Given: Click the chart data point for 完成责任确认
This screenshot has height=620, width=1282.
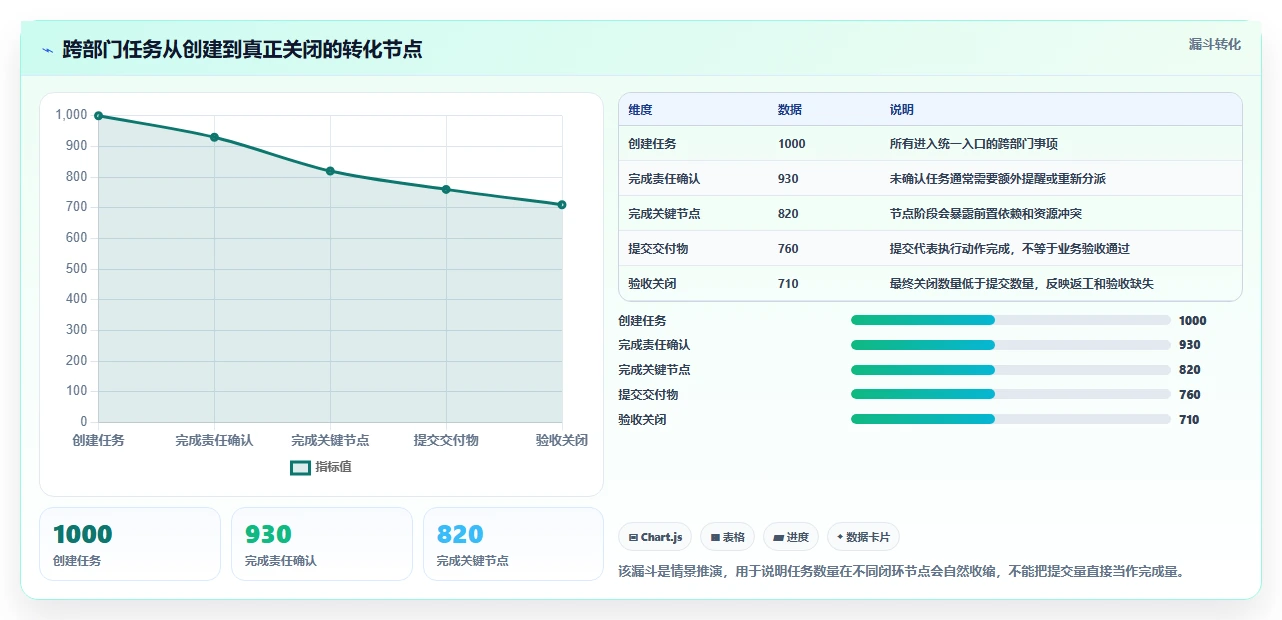Looking at the screenshot, I should tap(214, 137).
